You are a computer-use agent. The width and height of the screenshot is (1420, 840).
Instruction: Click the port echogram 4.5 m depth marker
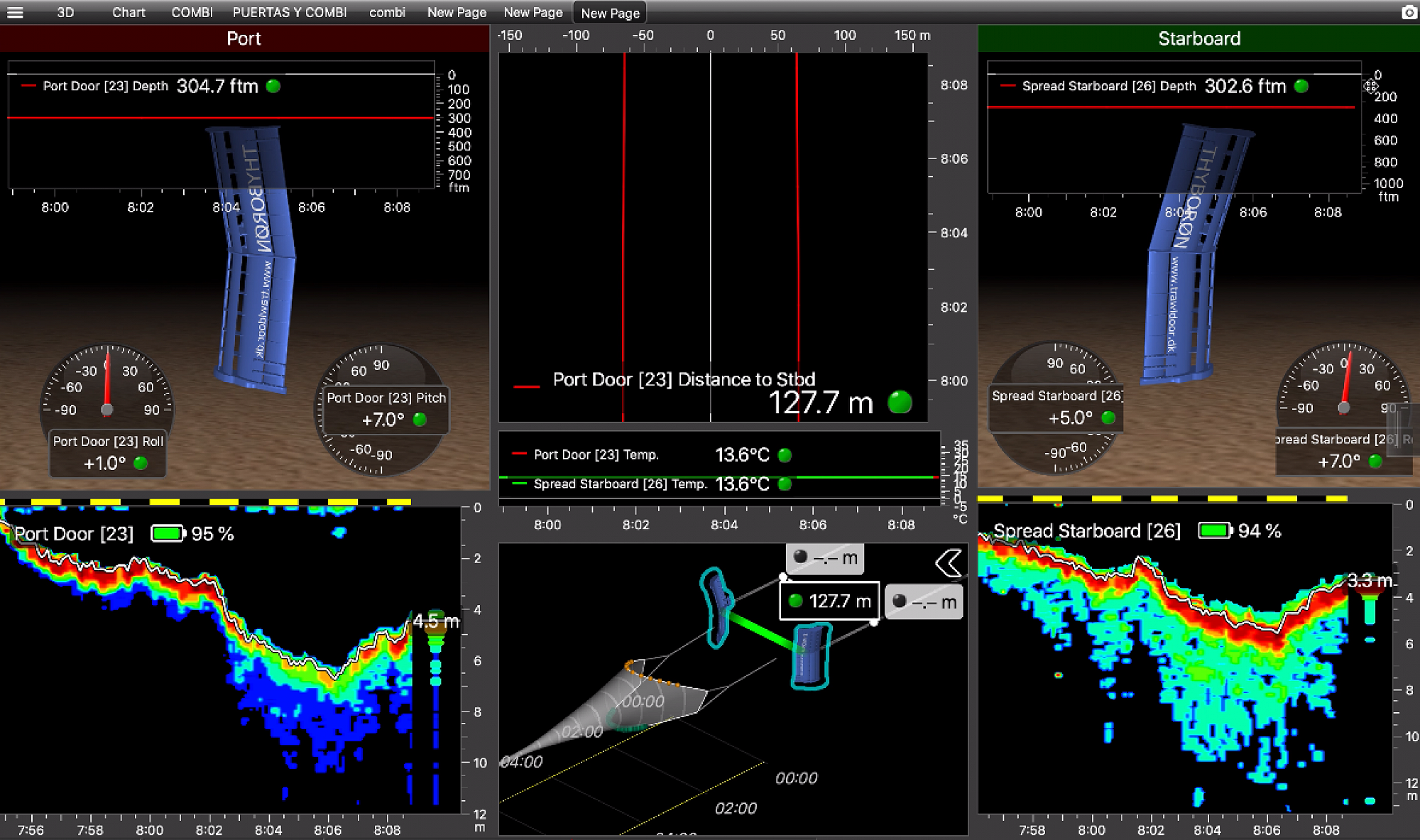(x=435, y=621)
